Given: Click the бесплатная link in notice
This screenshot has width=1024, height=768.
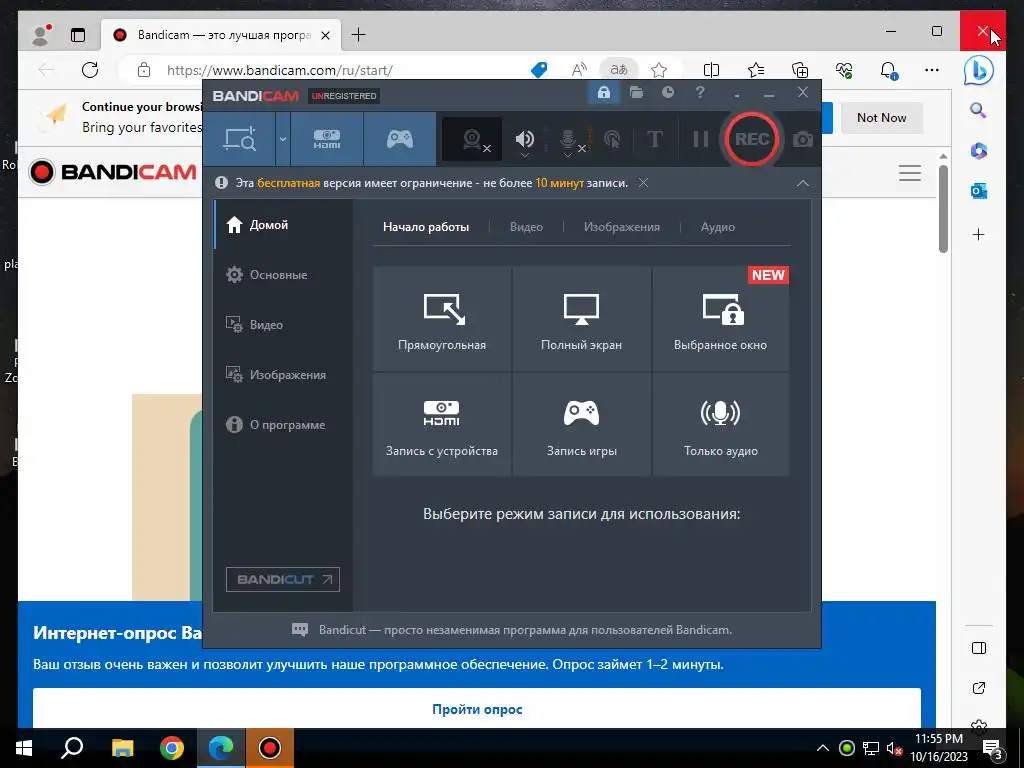Looking at the screenshot, I should coord(289,184).
